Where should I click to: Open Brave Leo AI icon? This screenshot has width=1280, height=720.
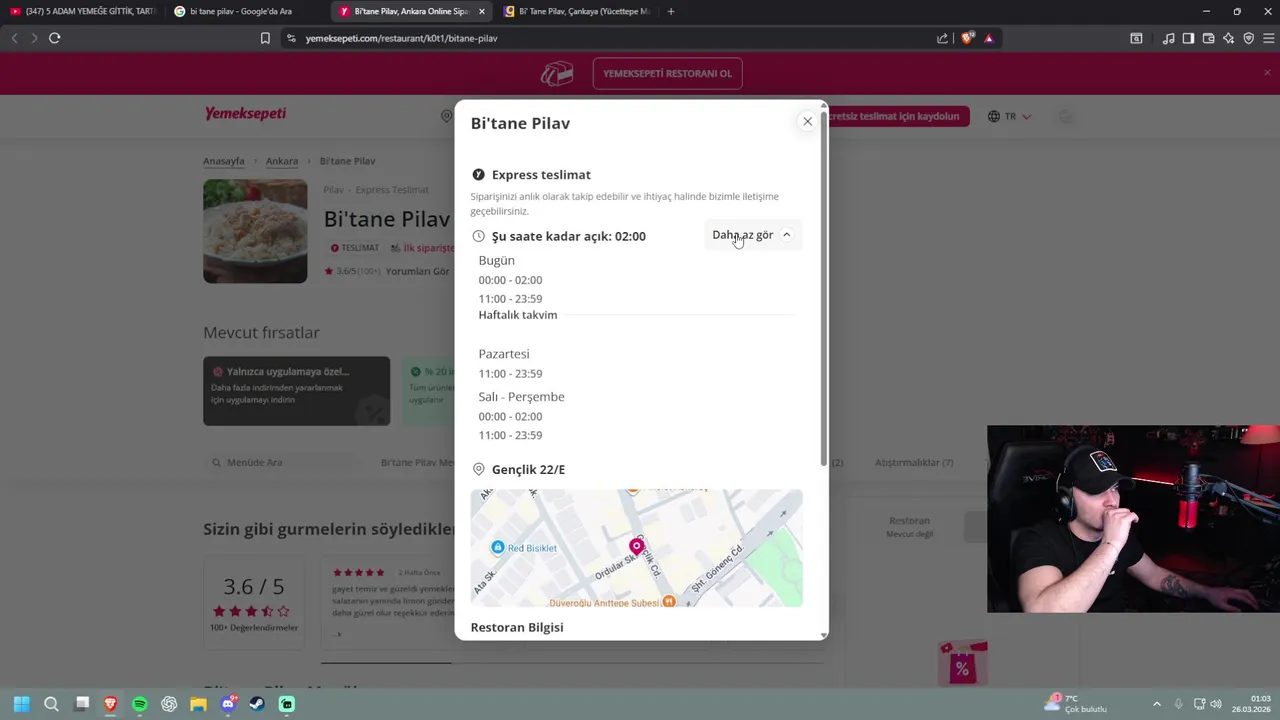(x=1228, y=38)
